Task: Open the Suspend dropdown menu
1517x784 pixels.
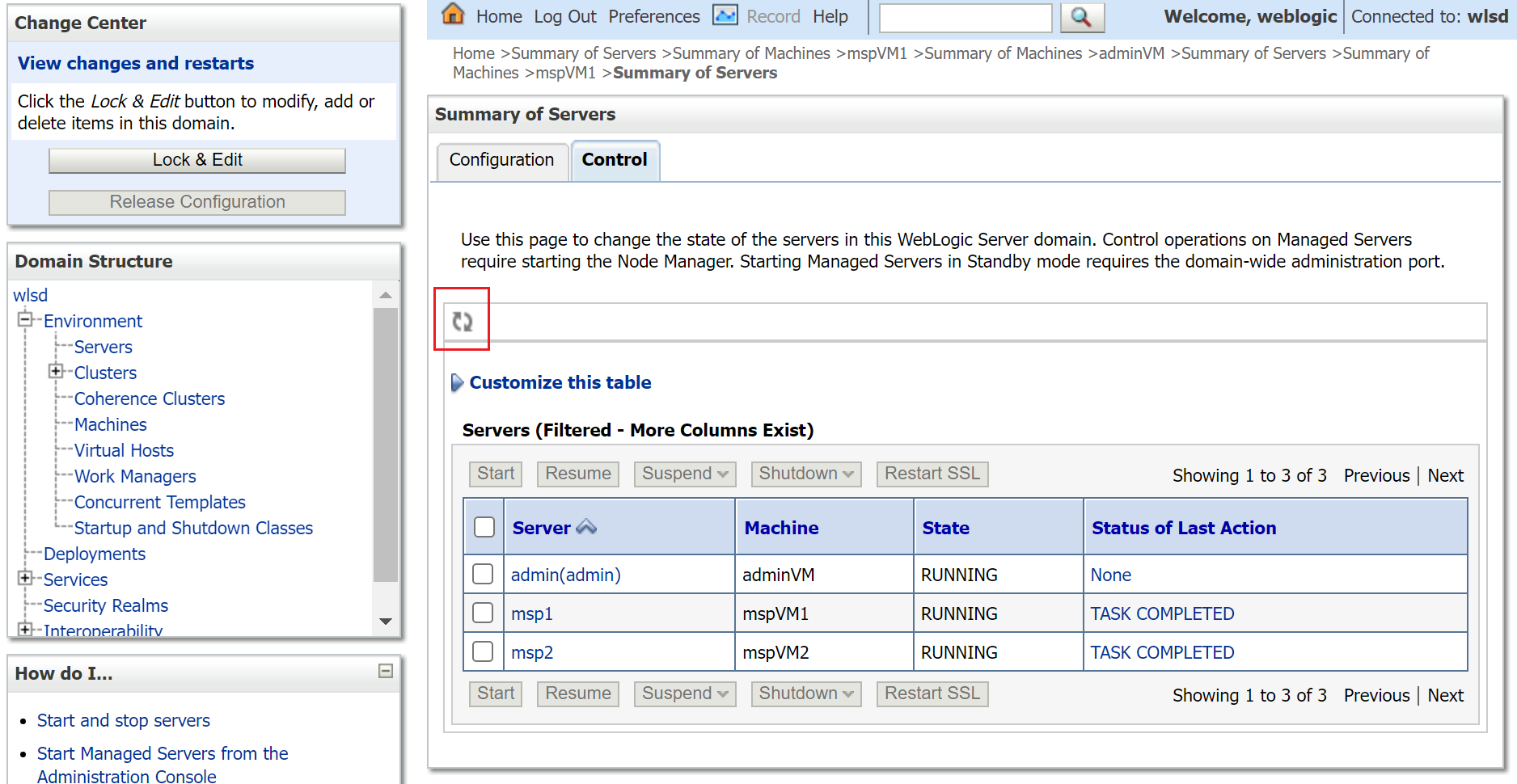Action: tap(684, 474)
